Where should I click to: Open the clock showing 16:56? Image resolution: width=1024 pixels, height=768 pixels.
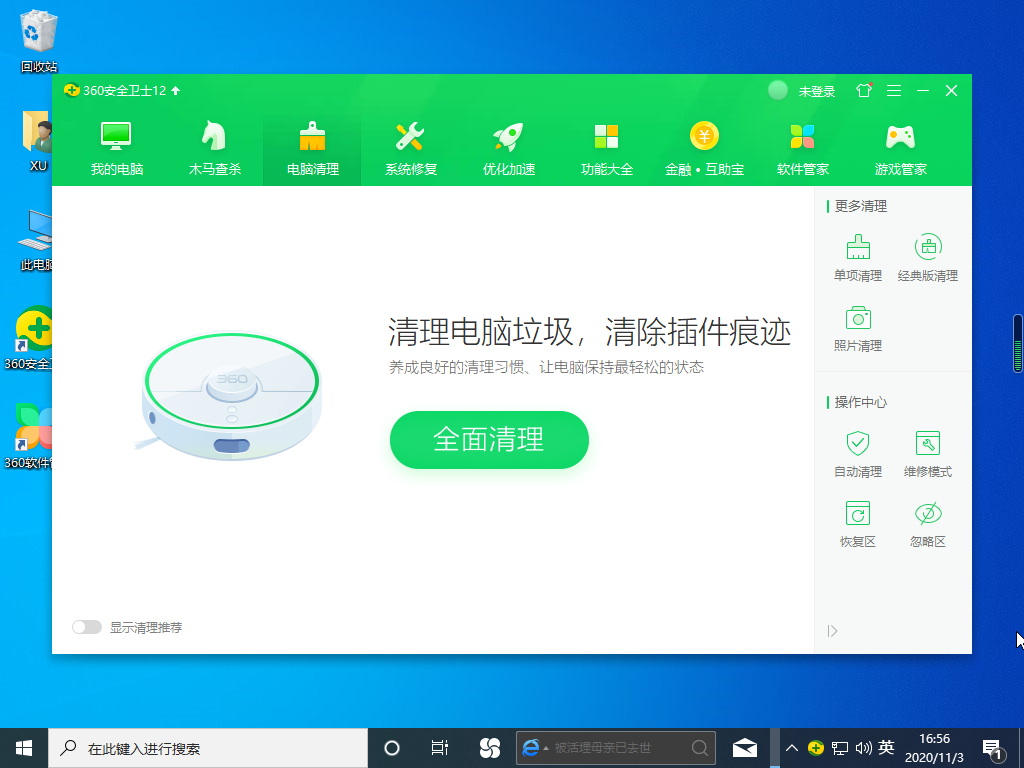point(934,748)
